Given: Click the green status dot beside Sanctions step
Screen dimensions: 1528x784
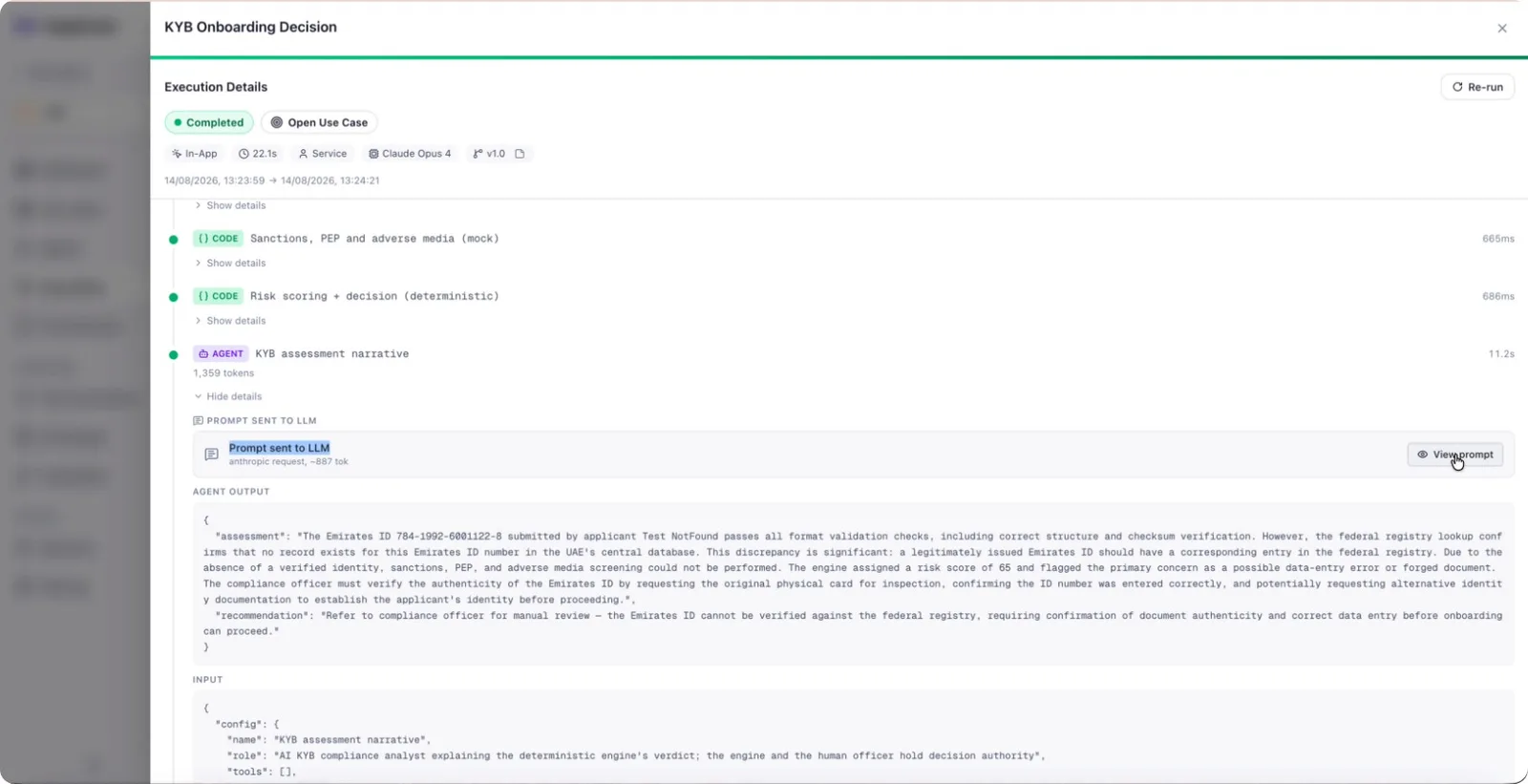Looking at the screenshot, I should coord(173,240).
